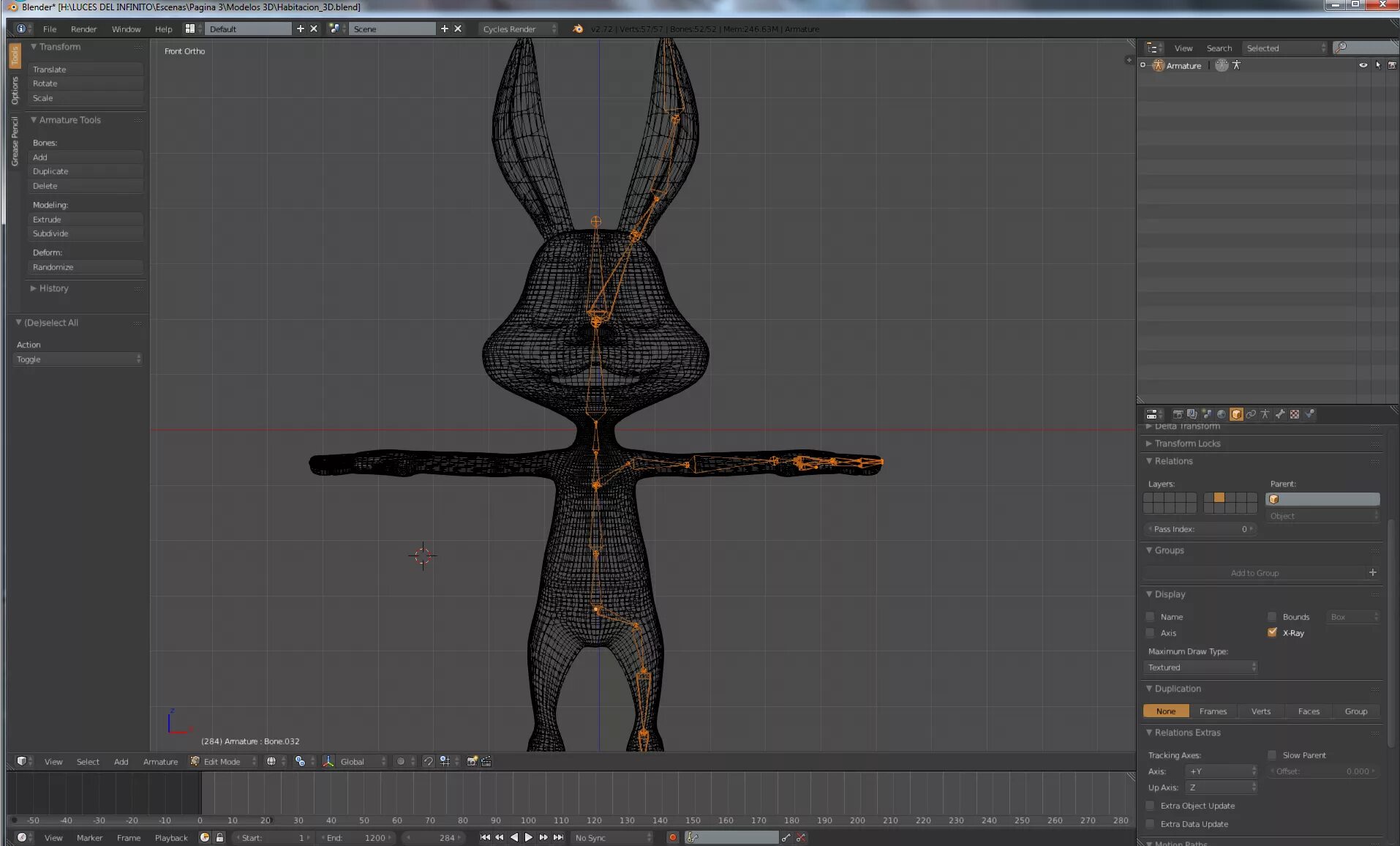Open the Edit Mode selector dropdown
The width and height of the screenshot is (1400, 846).
(x=224, y=761)
